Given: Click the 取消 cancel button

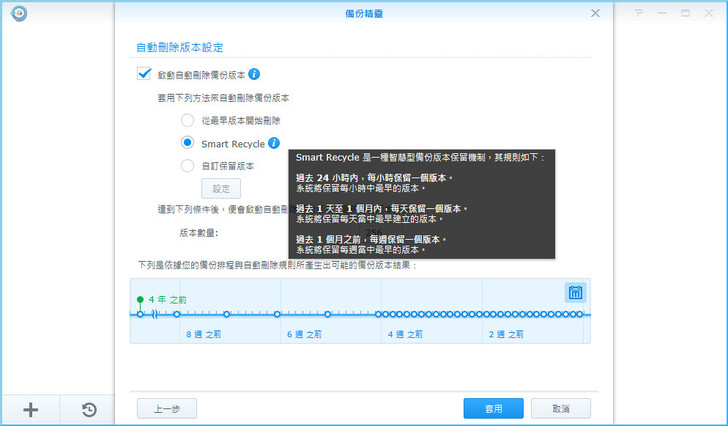Looking at the screenshot, I should click(x=560, y=409).
